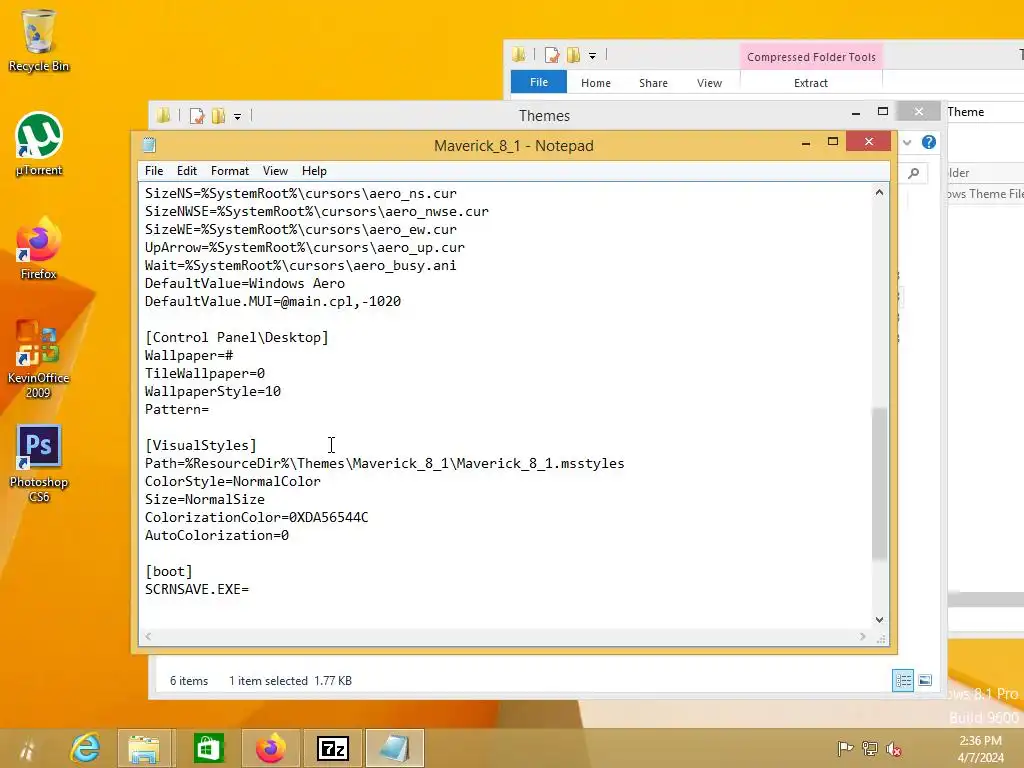Image resolution: width=1024 pixels, height=768 pixels.
Task: Click 'DefaultValue=Windows Aero' line
Action: tap(245, 283)
